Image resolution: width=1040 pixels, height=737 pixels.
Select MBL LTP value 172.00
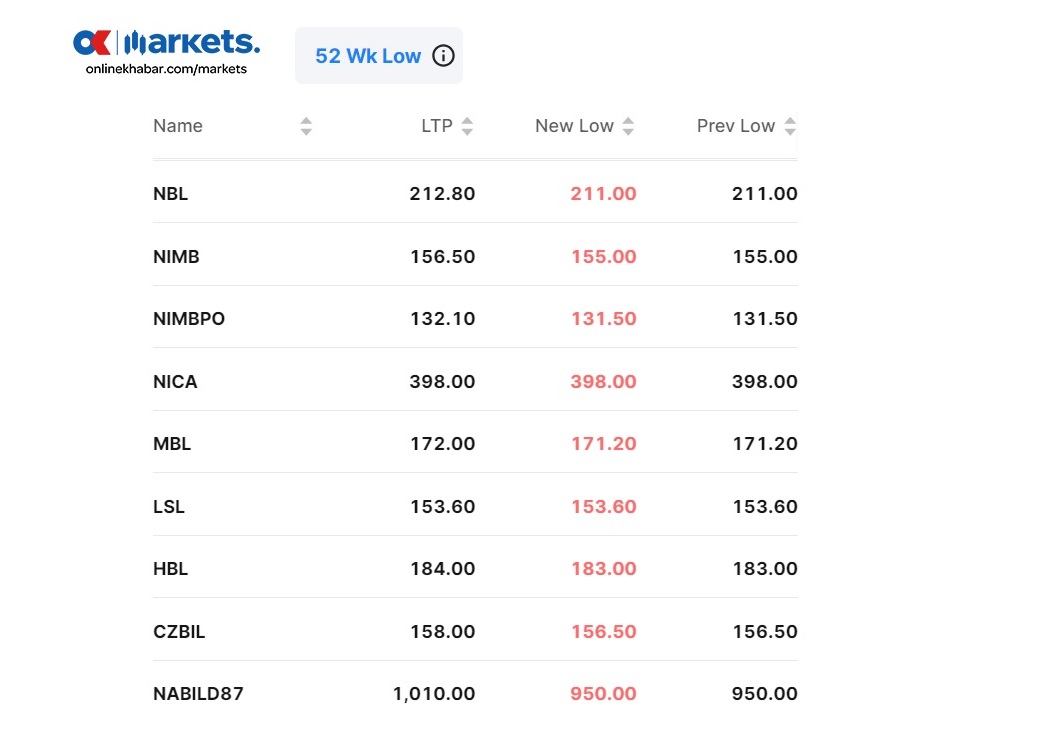coord(442,444)
